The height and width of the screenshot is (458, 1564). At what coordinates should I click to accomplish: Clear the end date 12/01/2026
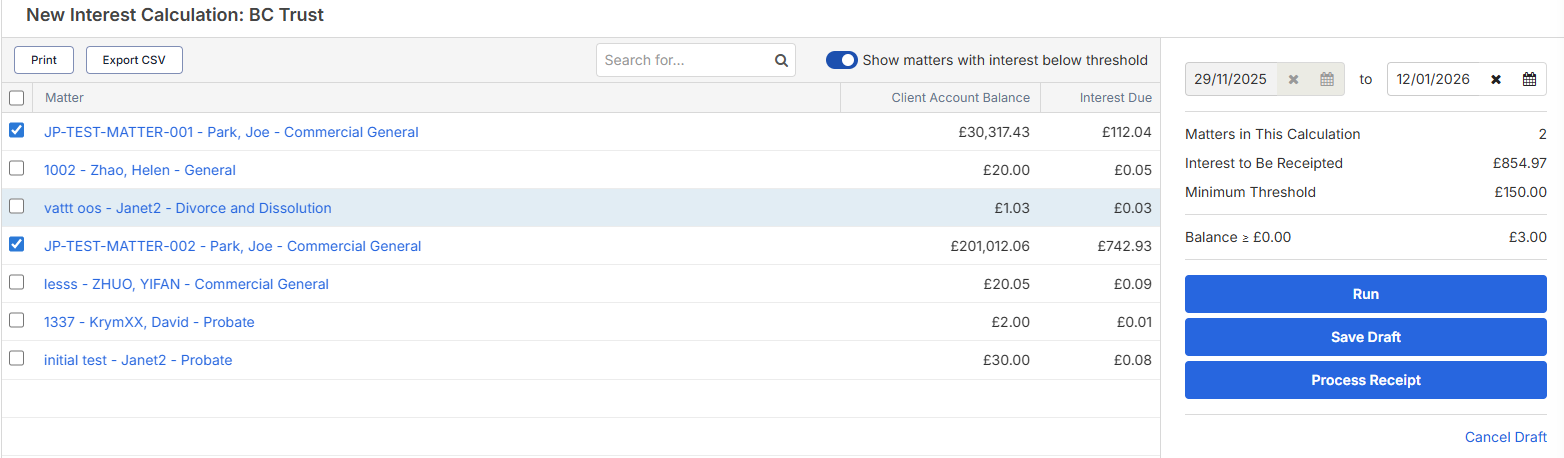pyautogui.click(x=1496, y=79)
